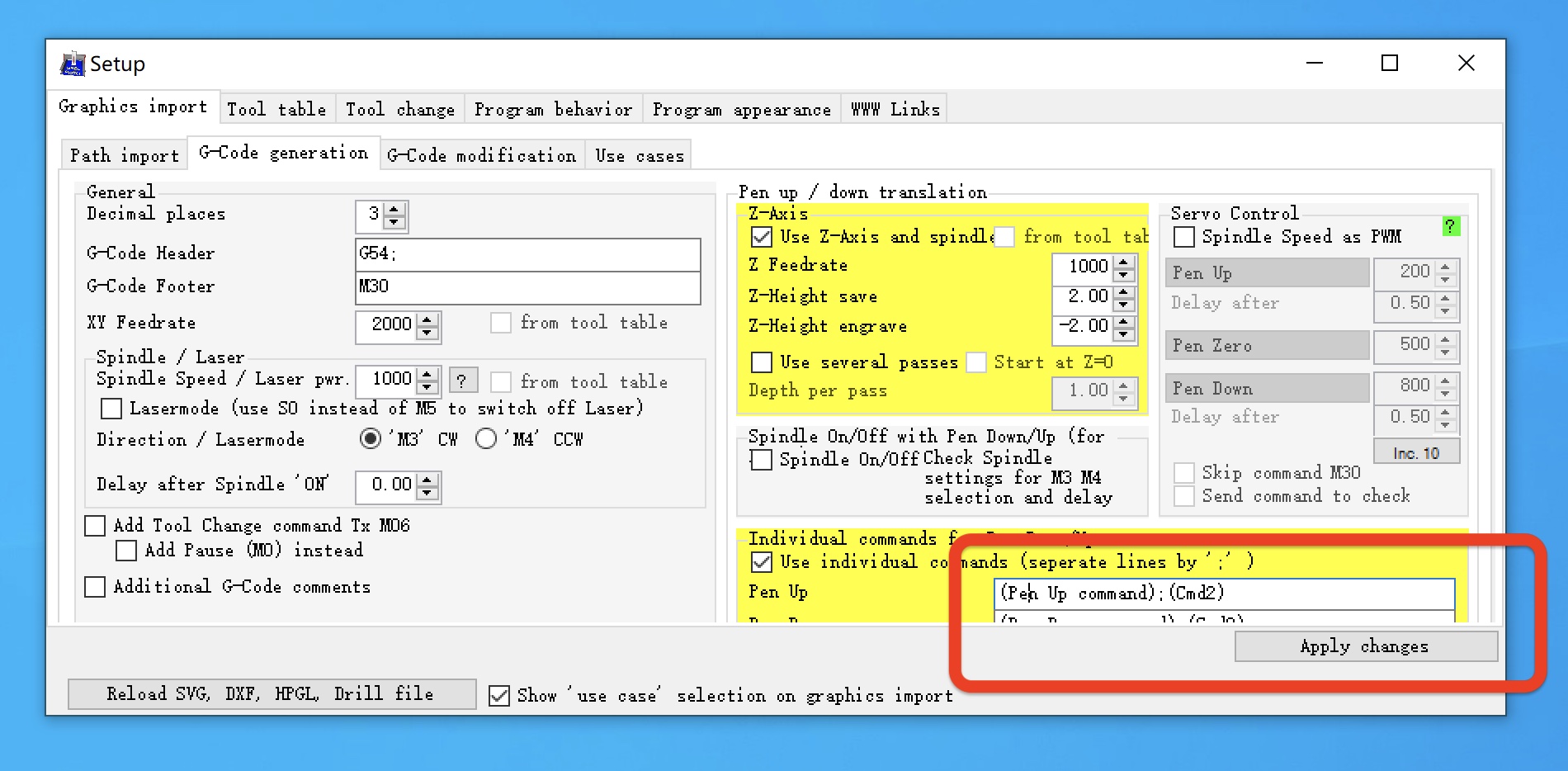Click Reload SVG, DXF, HPGL, Drill file
Screen dimensions: 1568x771
click(271, 693)
